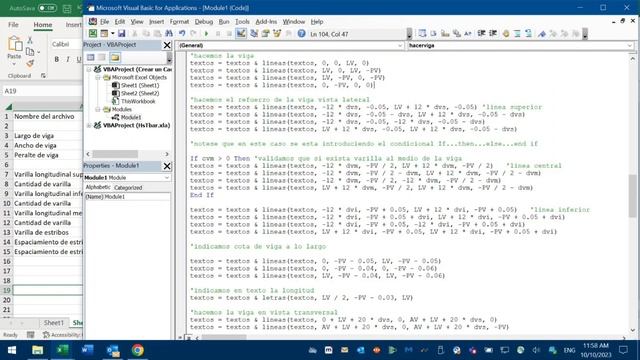Open the Format menu
The height and width of the screenshot is (360, 640).
pyautogui.click(x=179, y=22)
